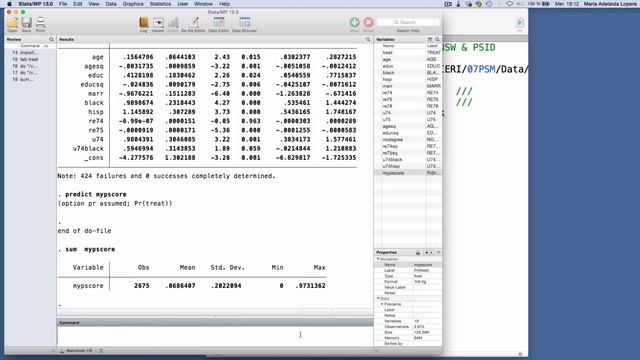
Task: Click the red Break button icon
Action: pos(368,22)
